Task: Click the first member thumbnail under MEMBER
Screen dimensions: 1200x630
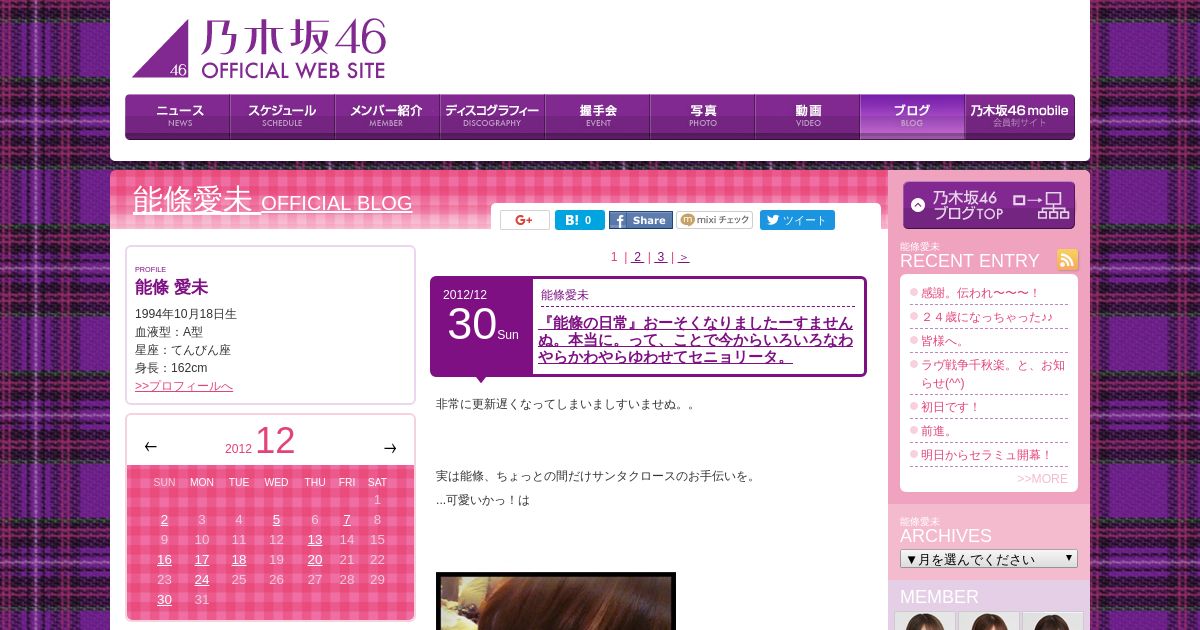Action: click(925, 621)
